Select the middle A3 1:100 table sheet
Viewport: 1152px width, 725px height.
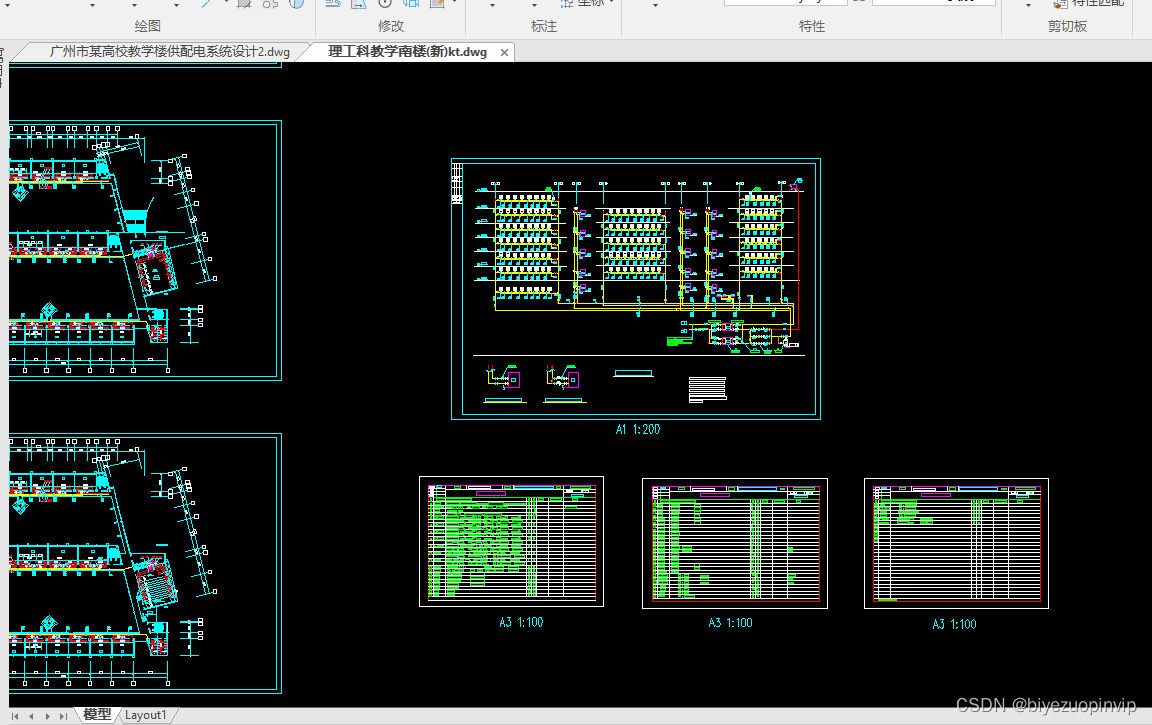[735, 544]
